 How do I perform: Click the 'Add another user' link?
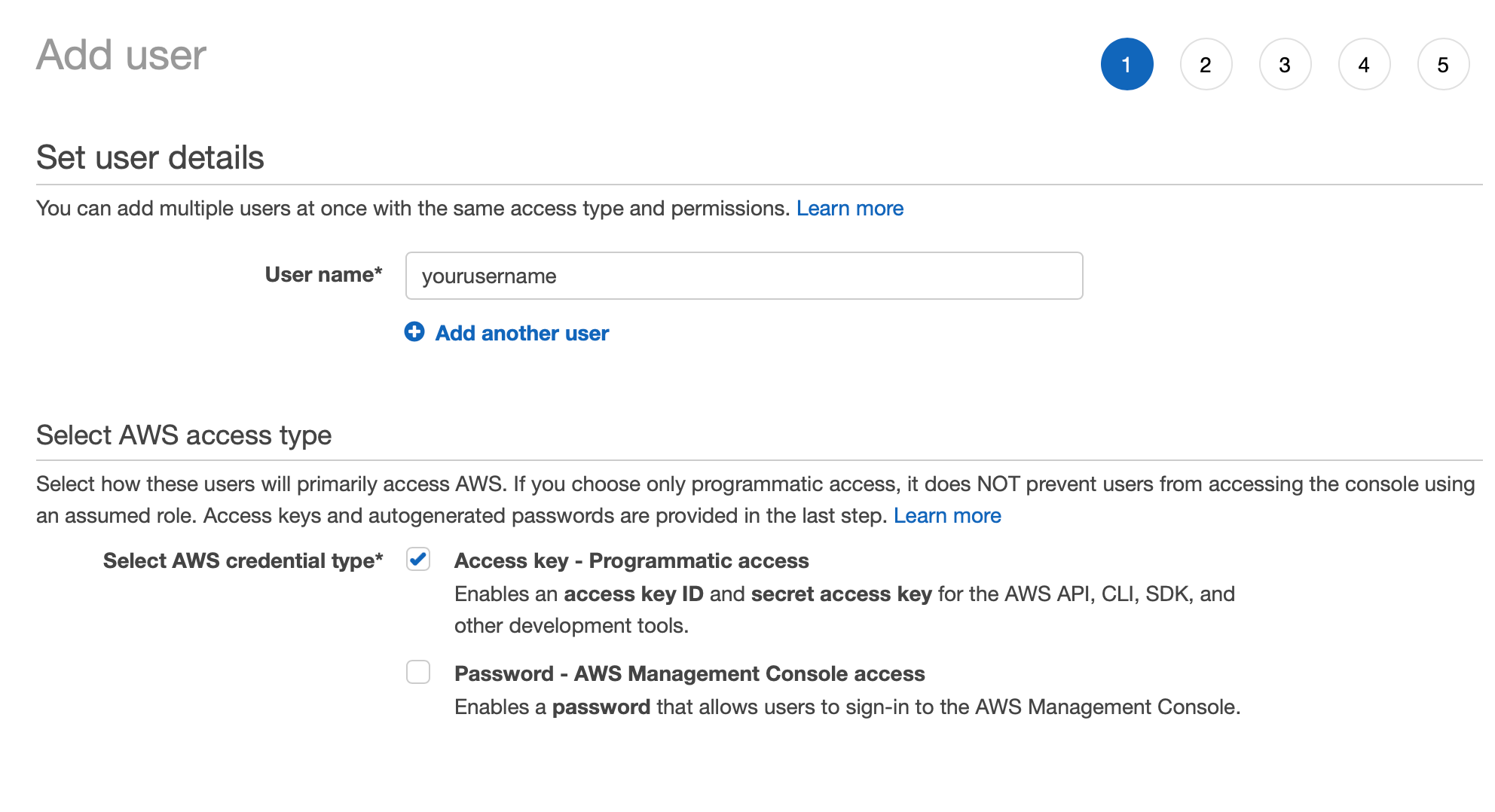tap(521, 333)
